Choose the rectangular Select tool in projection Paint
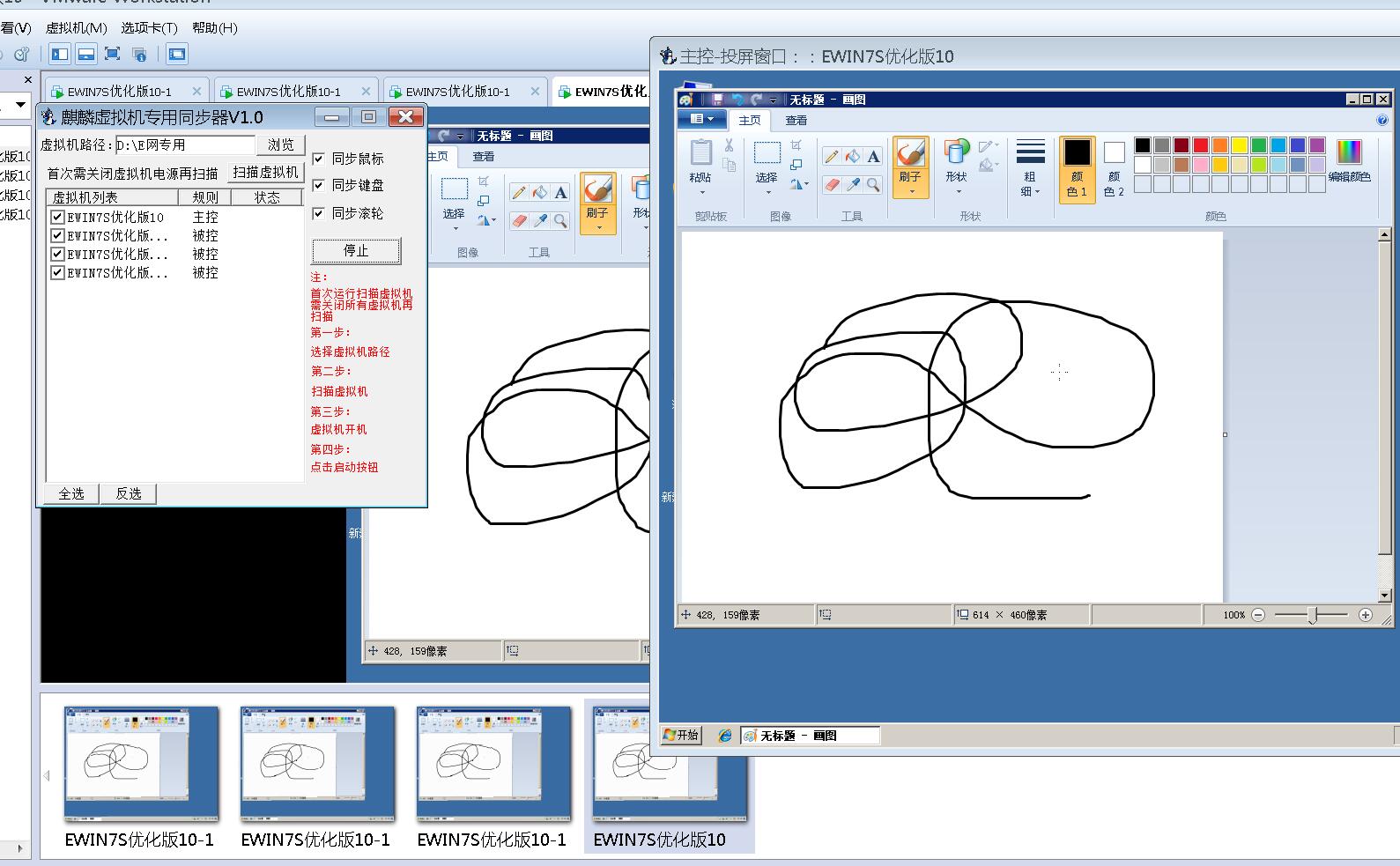The image size is (1400, 866). click(x=767, y=152)
